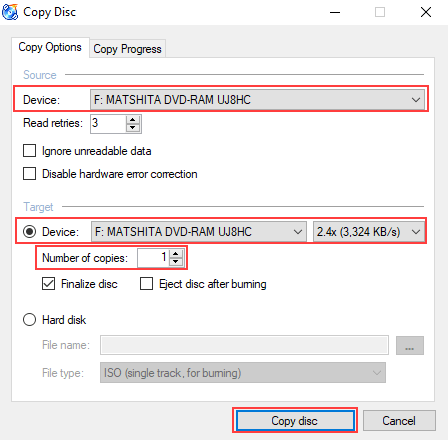Decrease the Read retries value
The width and height of the screenshot is (448, 440).
[133, 128]
